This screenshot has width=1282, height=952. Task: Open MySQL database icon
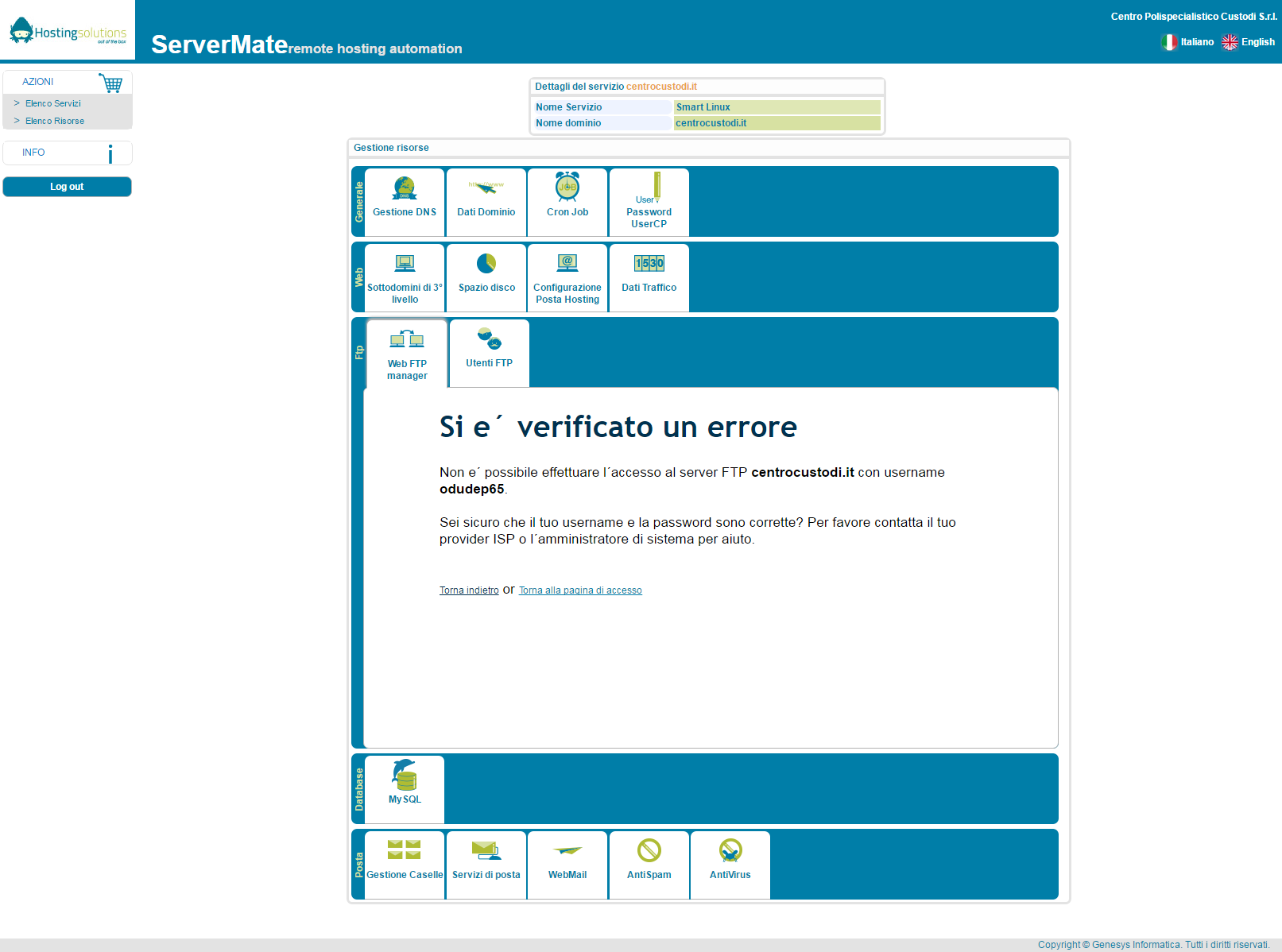tap(405, 774)
